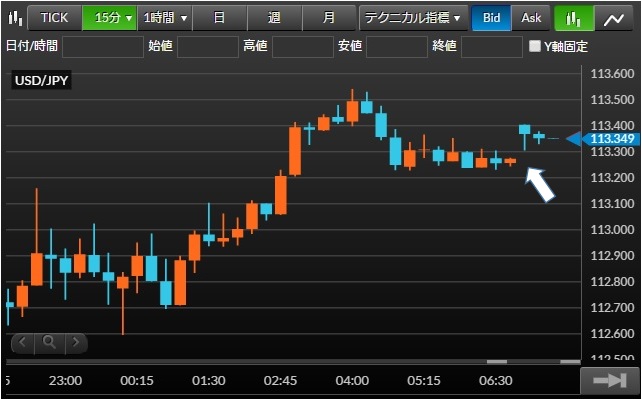This screenshot has width=642, height=399.
Task: Click the 112.600 price axis label
Action: click(x=612, y=334)
